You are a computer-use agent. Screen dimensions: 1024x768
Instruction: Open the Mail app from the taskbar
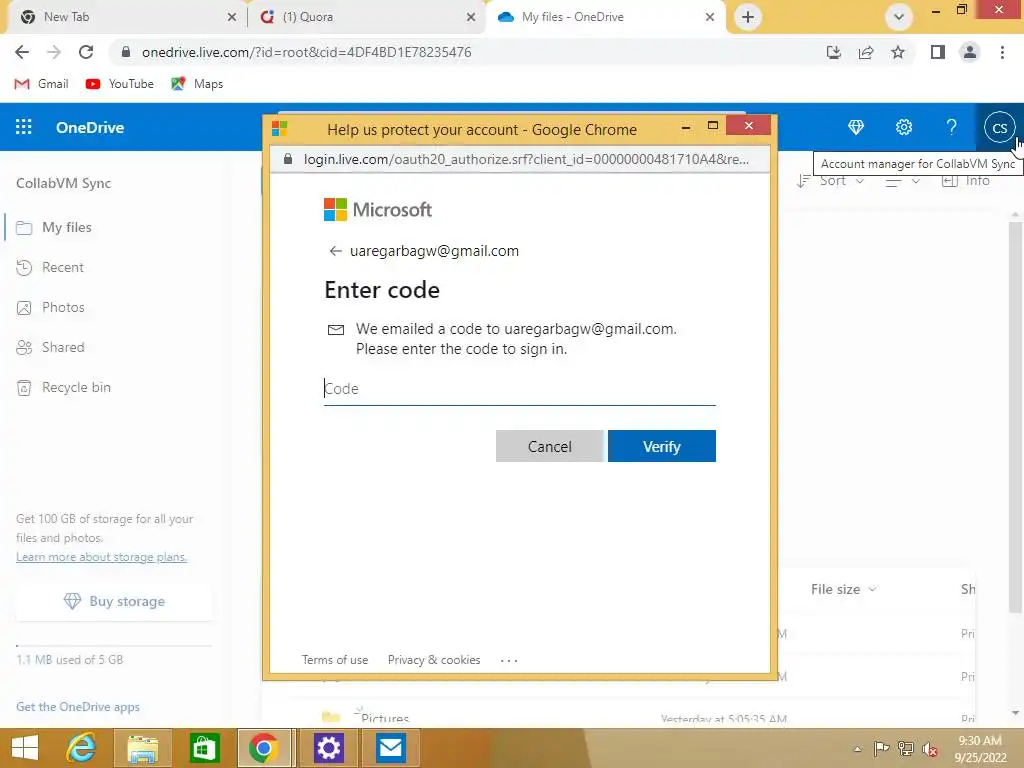pos(390,748)
